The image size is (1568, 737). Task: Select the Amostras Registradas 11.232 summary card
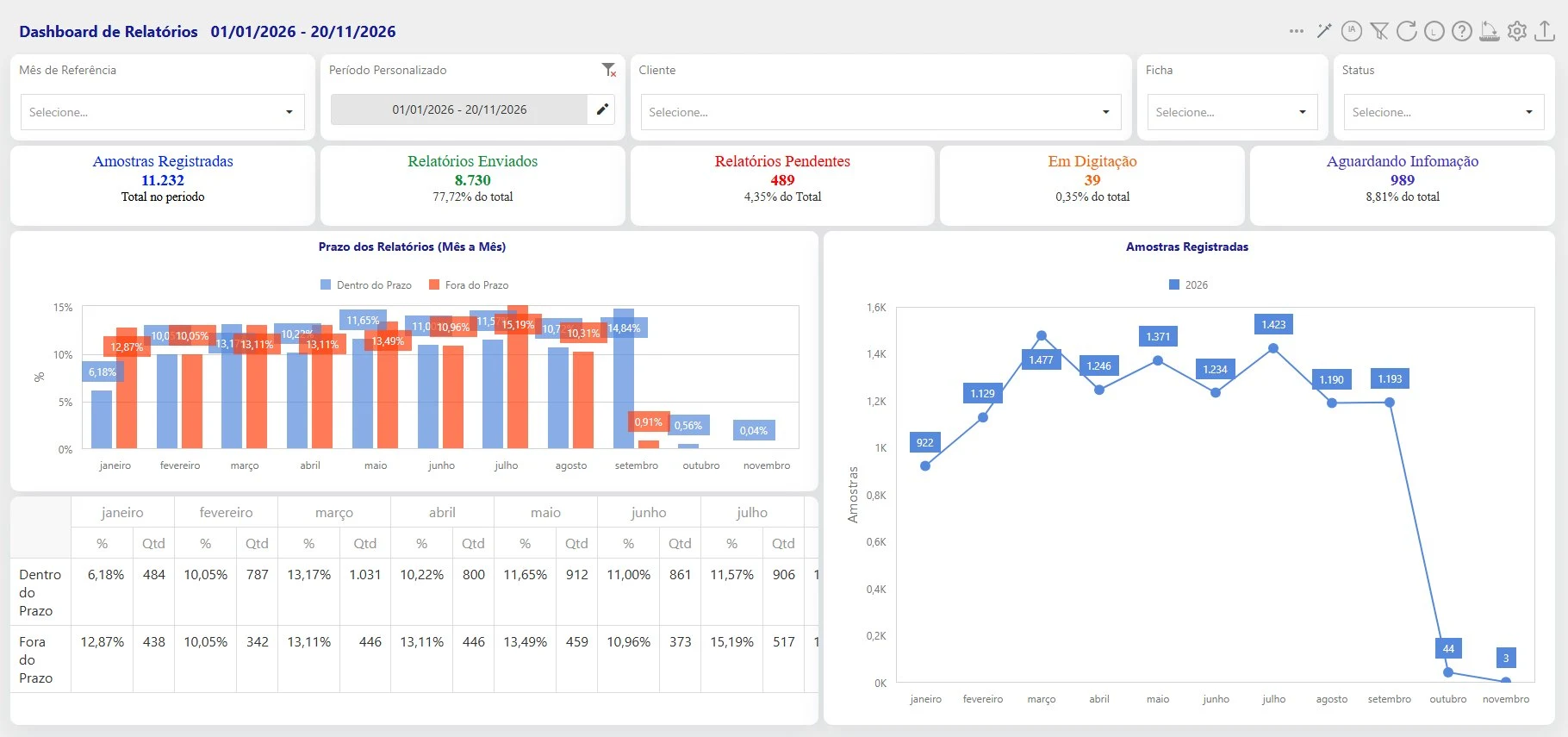click(163, 185)
